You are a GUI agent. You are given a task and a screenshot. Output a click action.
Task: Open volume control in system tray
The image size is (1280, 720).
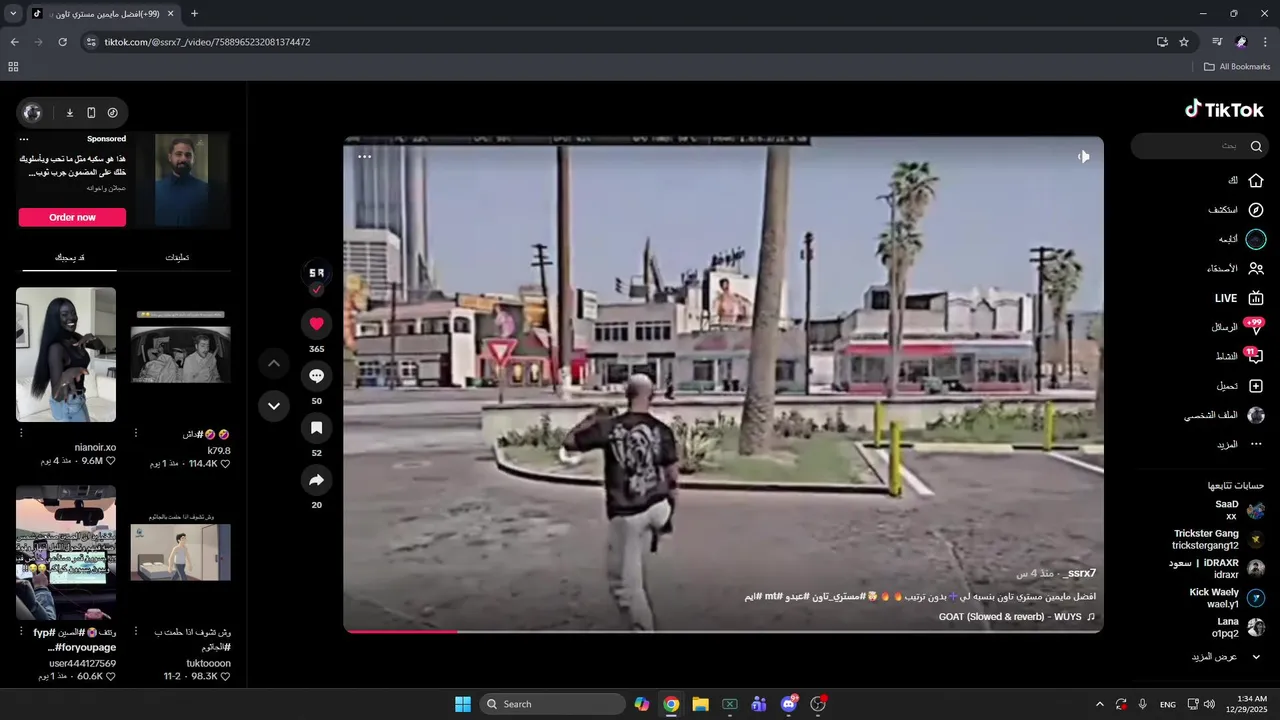point(1211,704)
